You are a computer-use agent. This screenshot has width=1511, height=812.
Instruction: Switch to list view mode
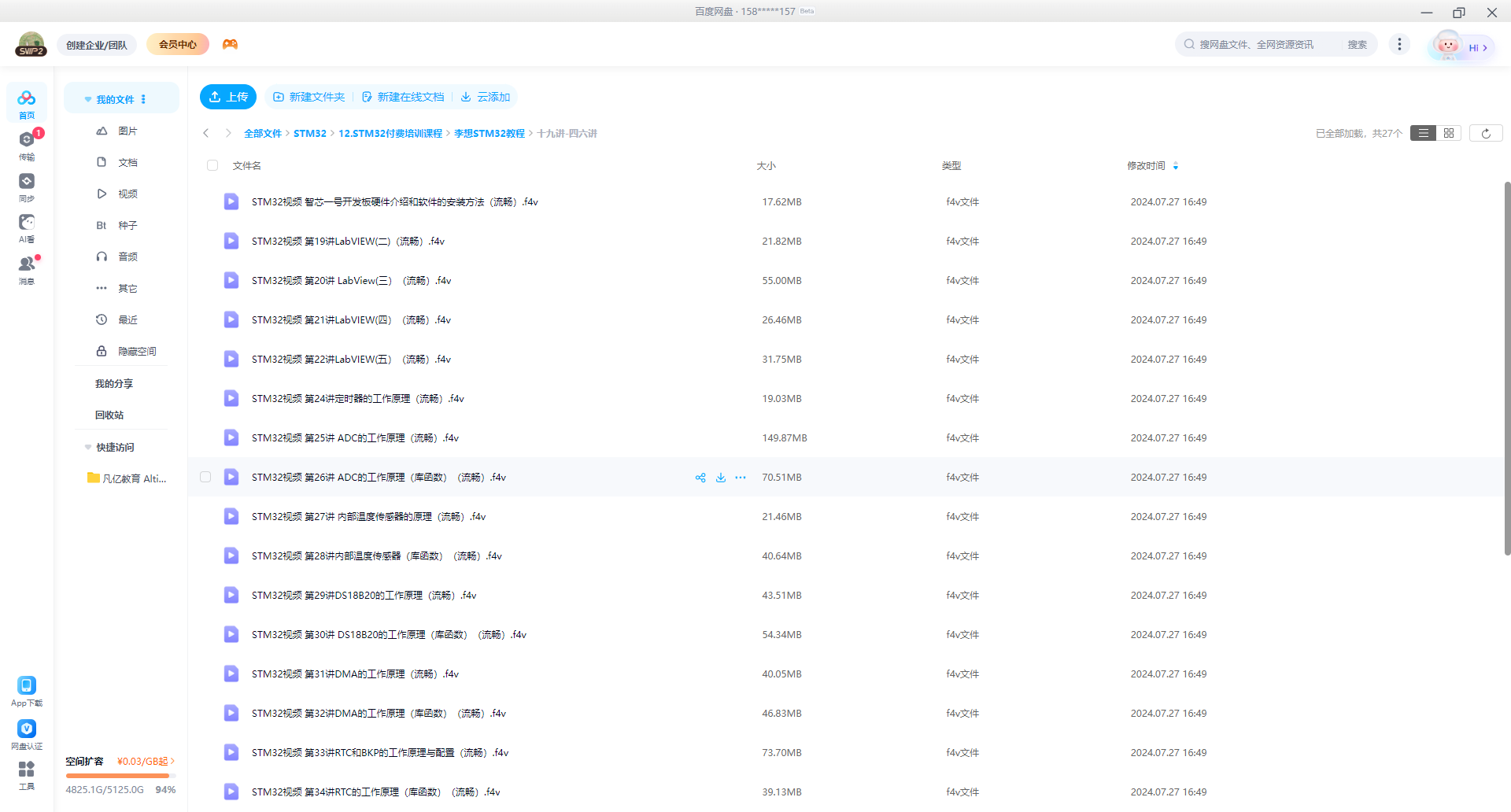[1423, 133]
